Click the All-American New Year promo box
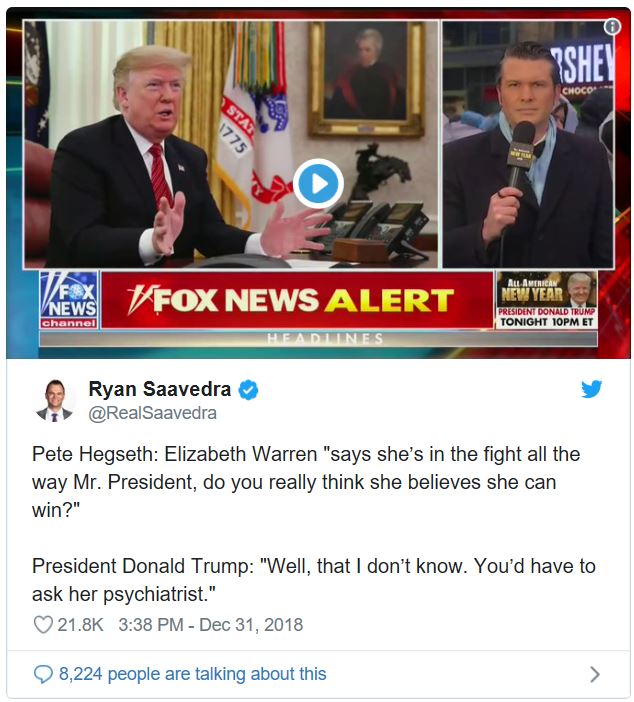This screenshot has height=702, width=634. [x=546, y=300]
